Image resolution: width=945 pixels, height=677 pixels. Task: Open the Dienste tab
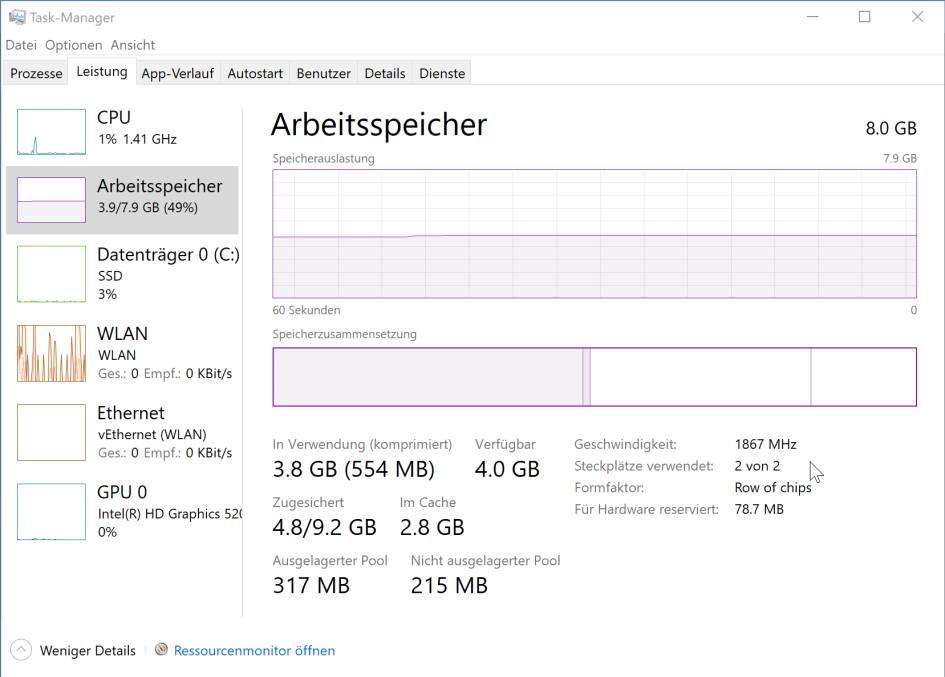click(x=442, y=73)
